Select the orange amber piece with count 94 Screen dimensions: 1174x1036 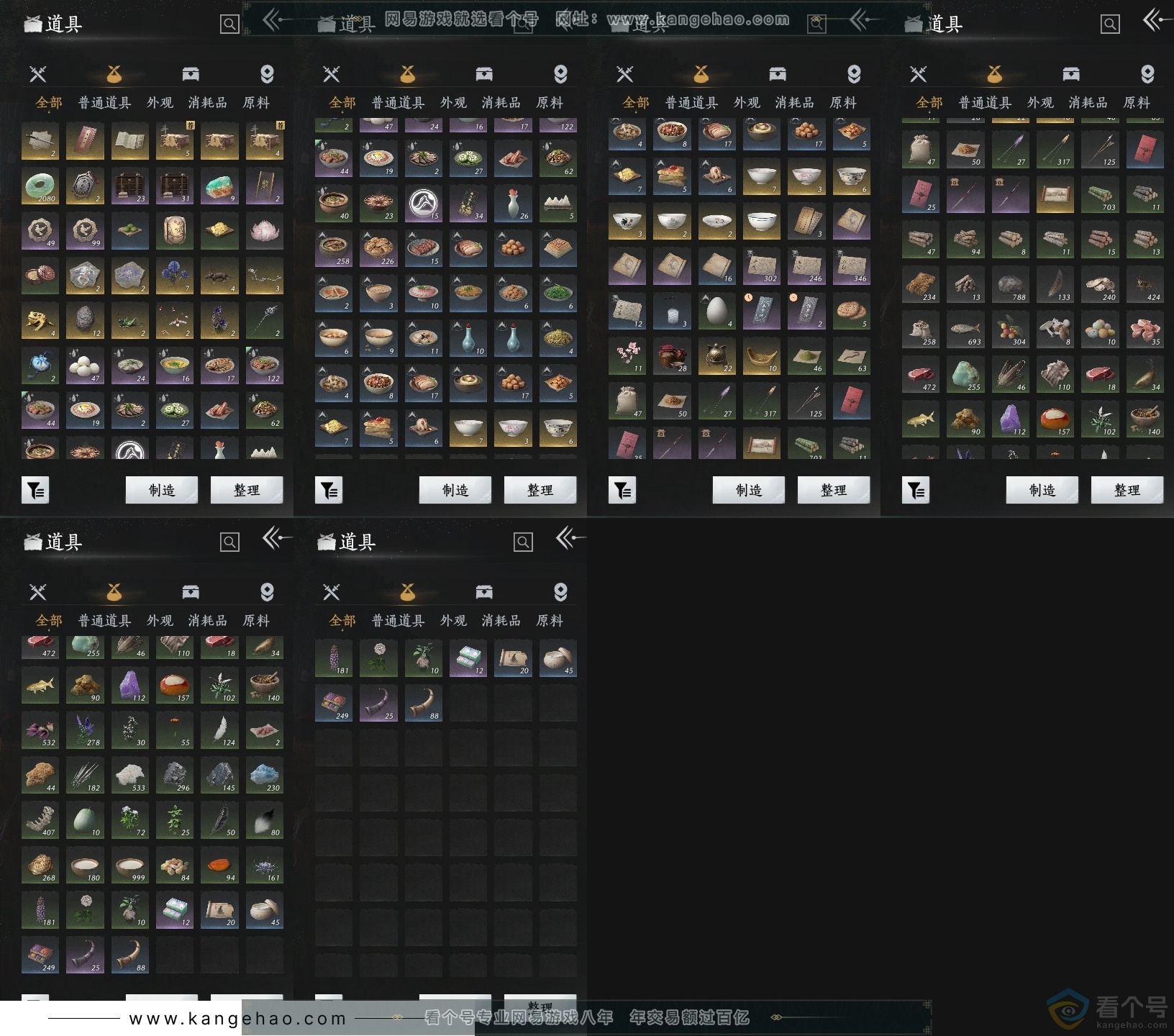point(219,865)
